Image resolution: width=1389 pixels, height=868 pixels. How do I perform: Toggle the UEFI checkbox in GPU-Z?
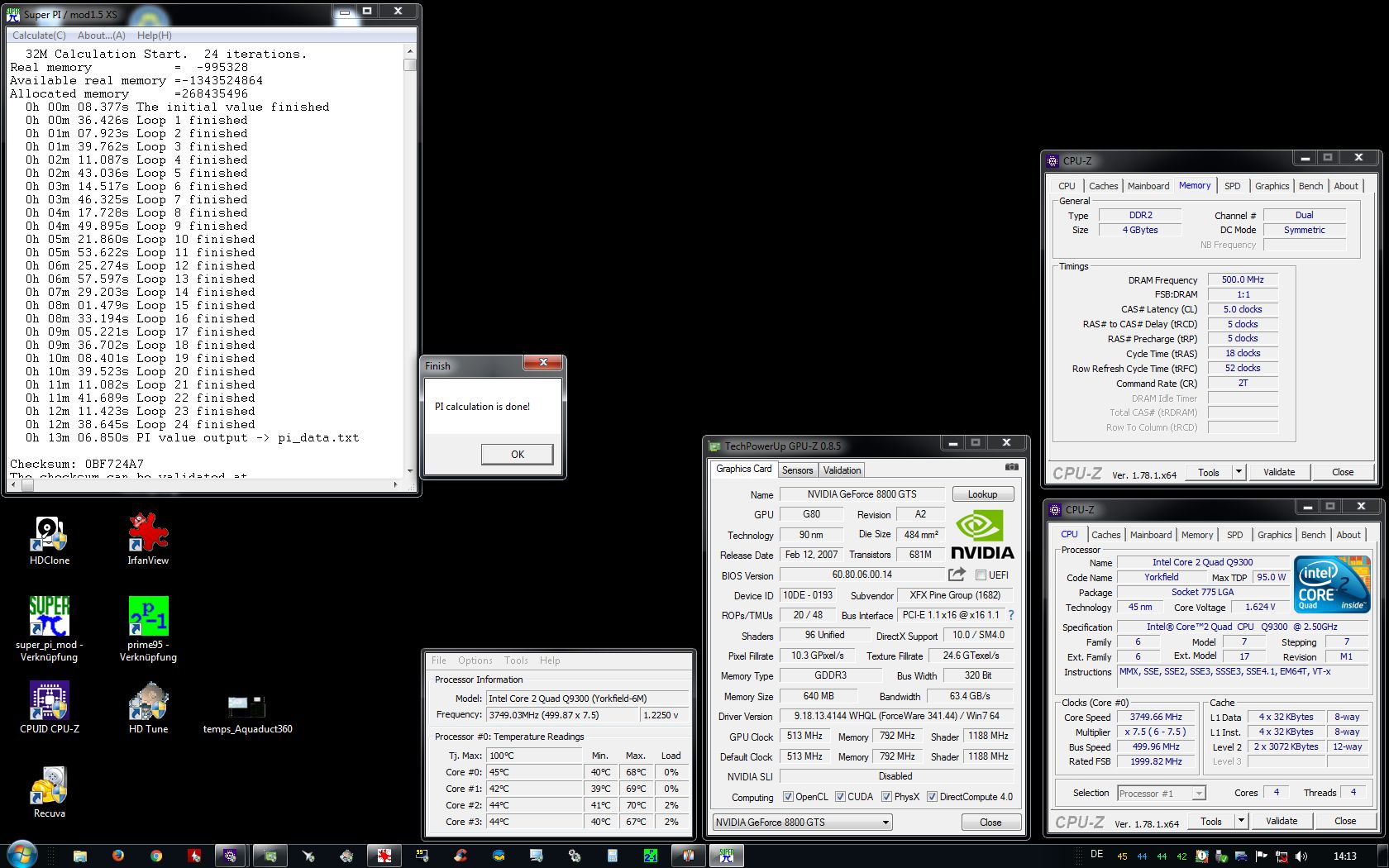coord(981,575)
